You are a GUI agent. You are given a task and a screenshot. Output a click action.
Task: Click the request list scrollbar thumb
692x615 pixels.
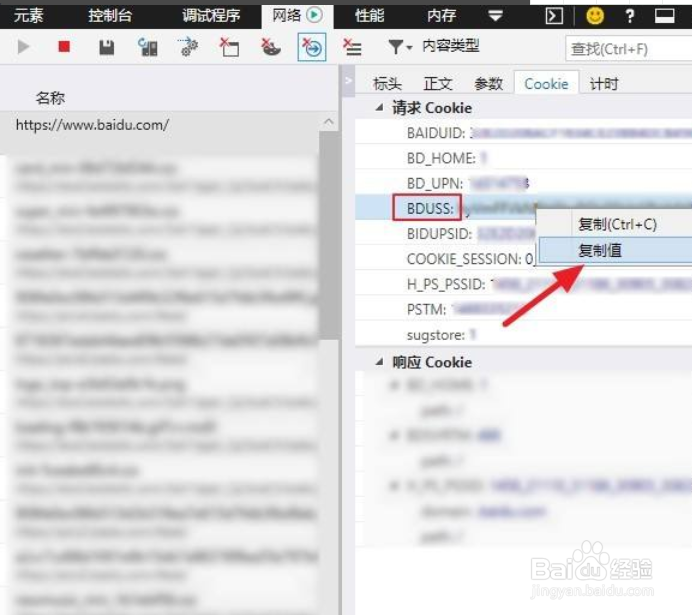(x=329, y=235)
